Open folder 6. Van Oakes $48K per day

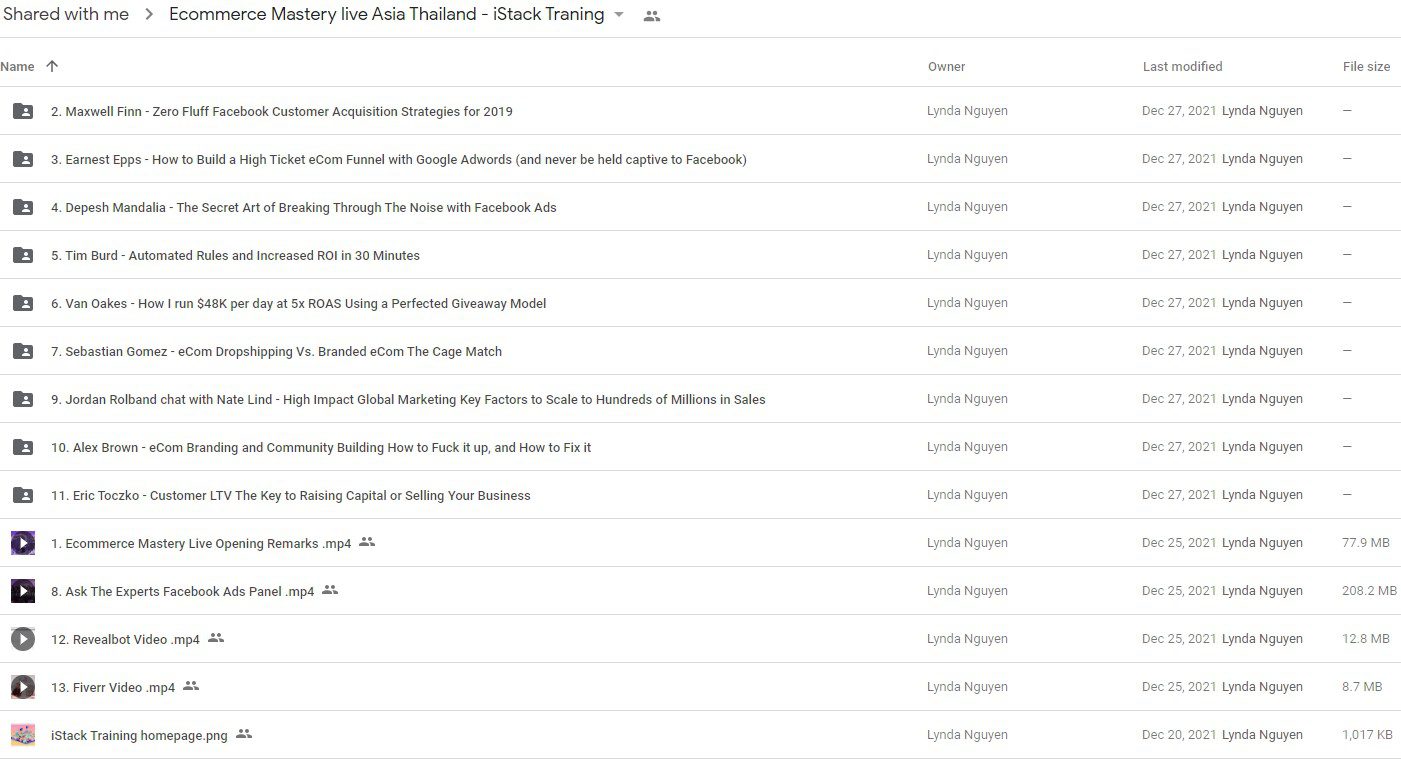pyautogui.click(x=299, y=304)
